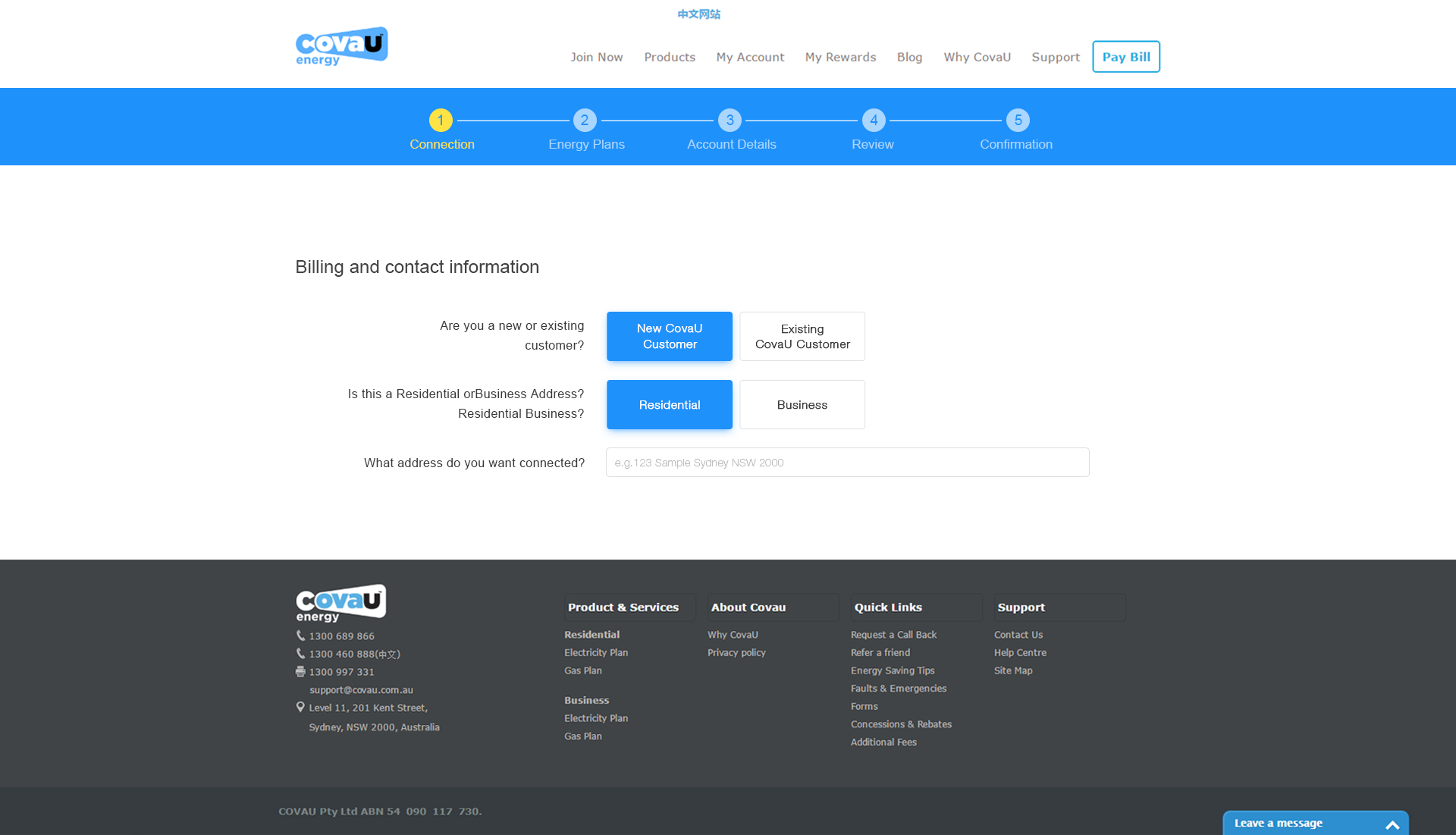Click step 4 Review circle

pyautogui.click(x=874, y=120)
